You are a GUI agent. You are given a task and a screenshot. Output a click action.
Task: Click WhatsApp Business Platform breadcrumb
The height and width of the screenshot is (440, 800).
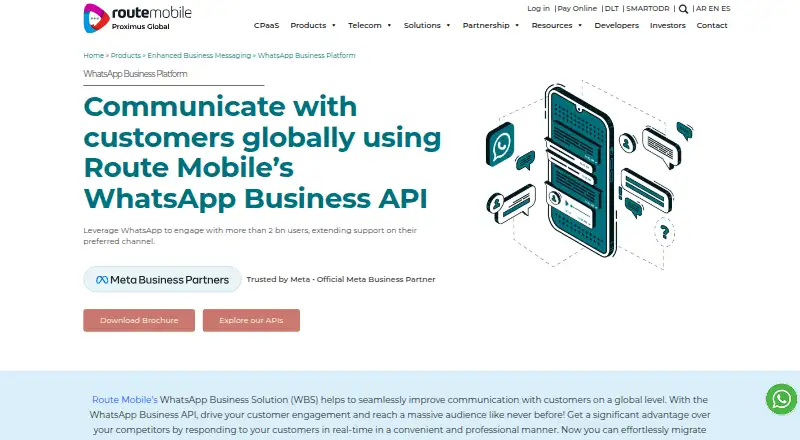(306, 55)
